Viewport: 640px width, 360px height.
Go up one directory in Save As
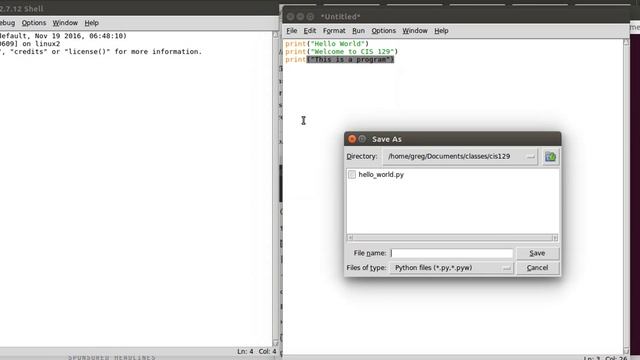[550, 157]
